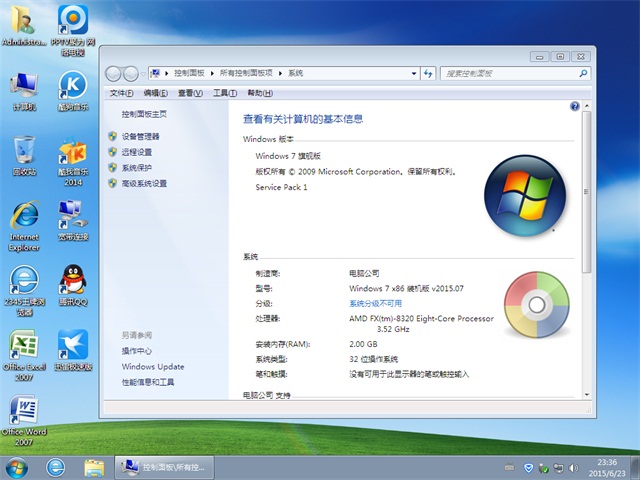
Task: Open 设备管理器 link in sidebar
Action: [x=140, y=136]
